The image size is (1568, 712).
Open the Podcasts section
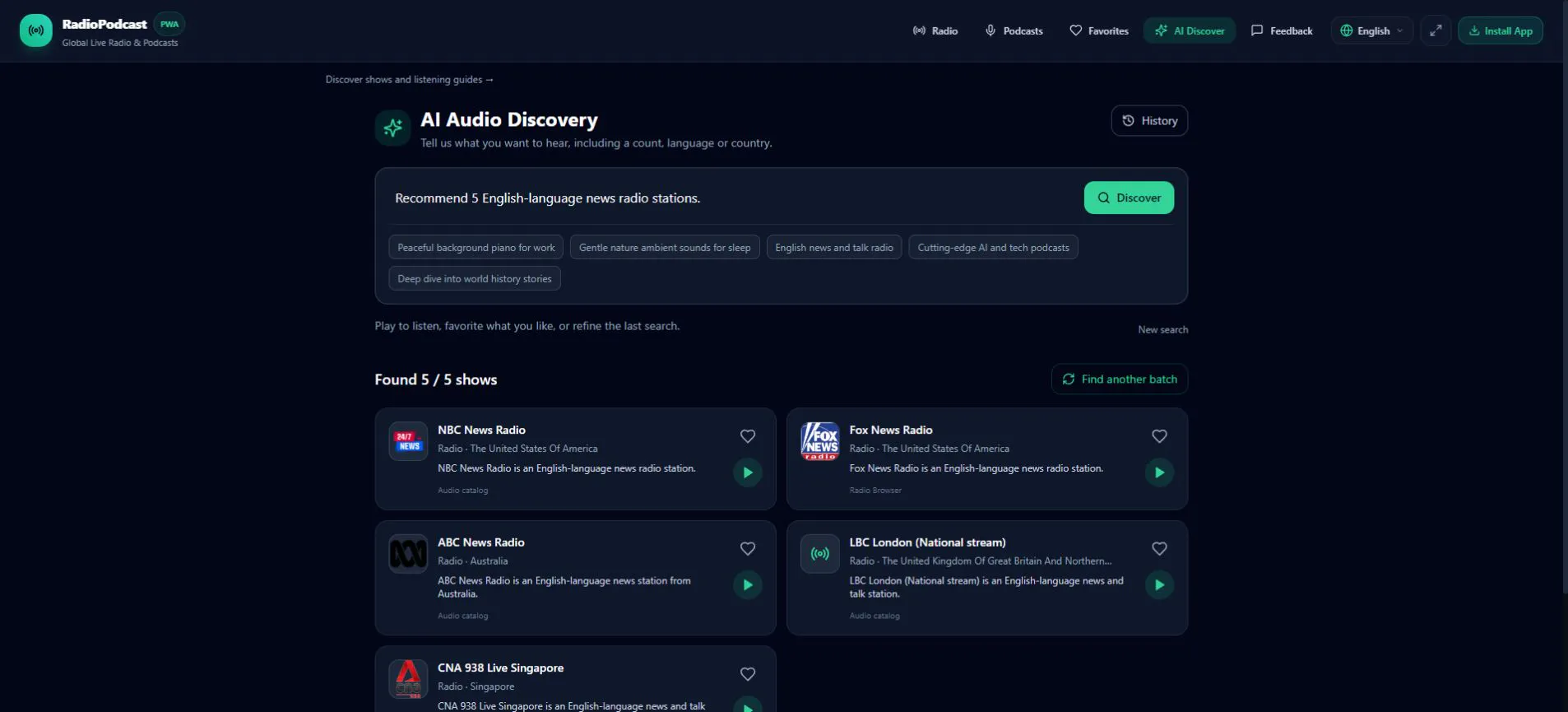click(1014, 30)
